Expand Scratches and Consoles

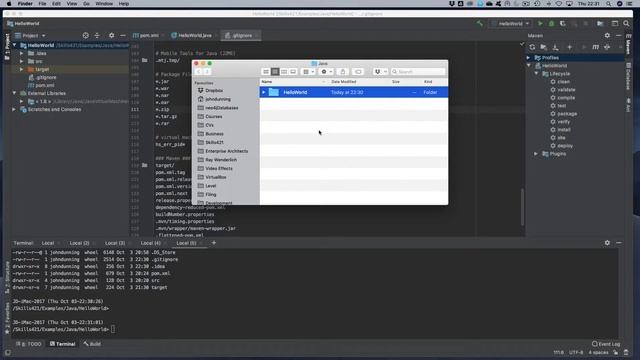point(14,109)
